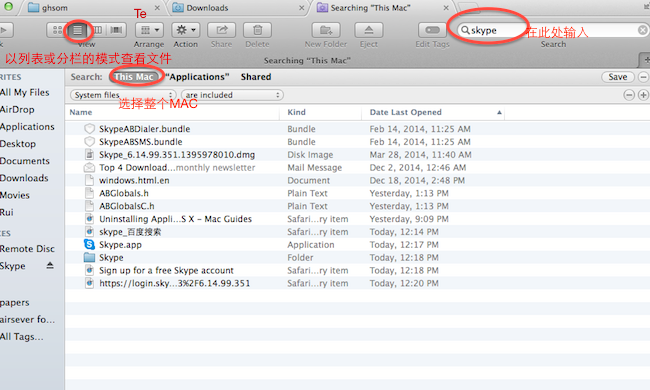Remove the System files search rule
Image resolution: width=650 pixels, height=390 pixels.
[x=629, y=95]
